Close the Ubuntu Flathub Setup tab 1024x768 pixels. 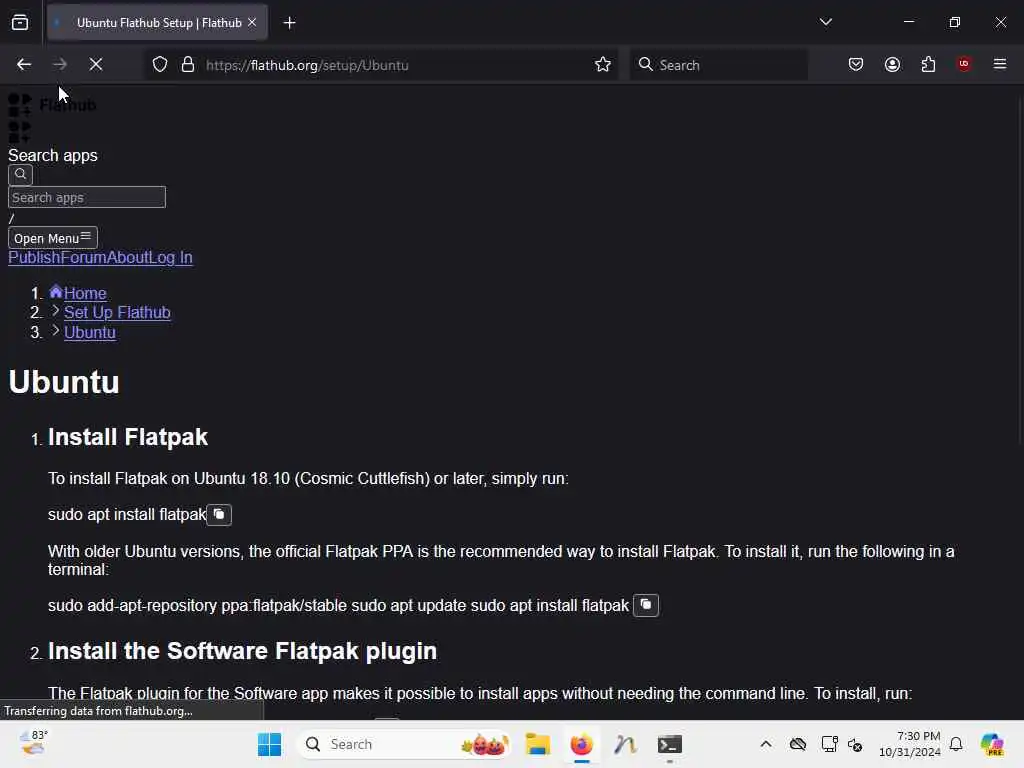tap(252, 23)
